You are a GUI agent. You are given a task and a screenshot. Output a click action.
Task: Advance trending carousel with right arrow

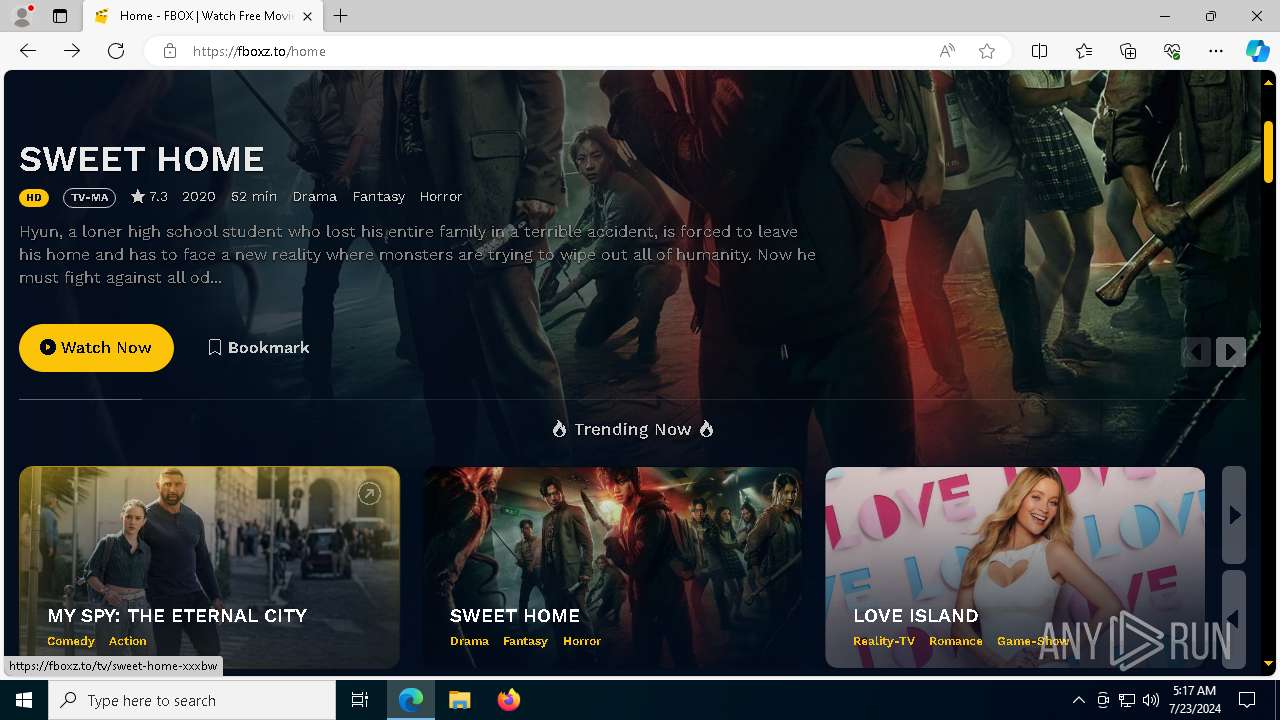pos(1234,515)
